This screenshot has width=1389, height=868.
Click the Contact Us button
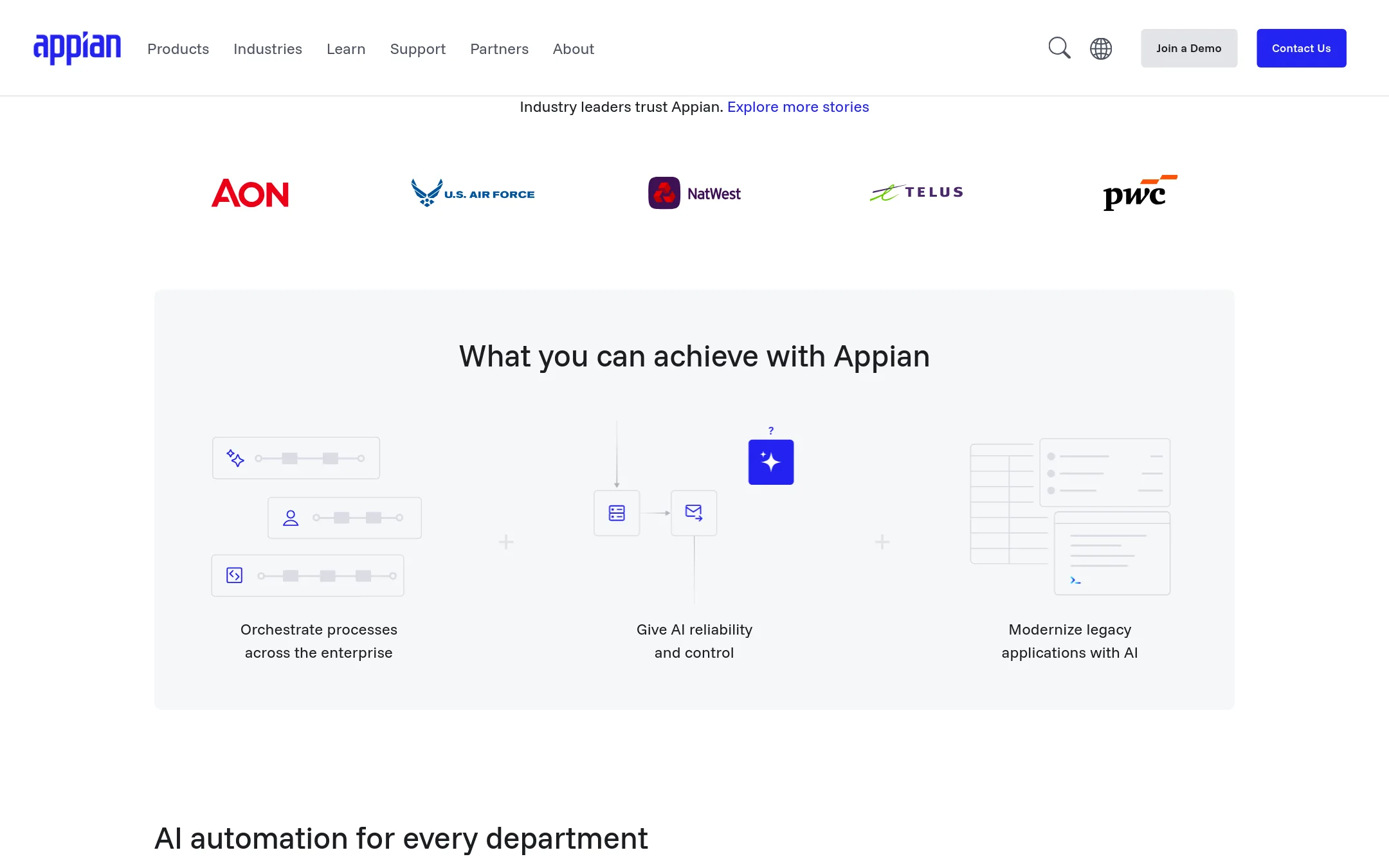(x=1302, y=48)
